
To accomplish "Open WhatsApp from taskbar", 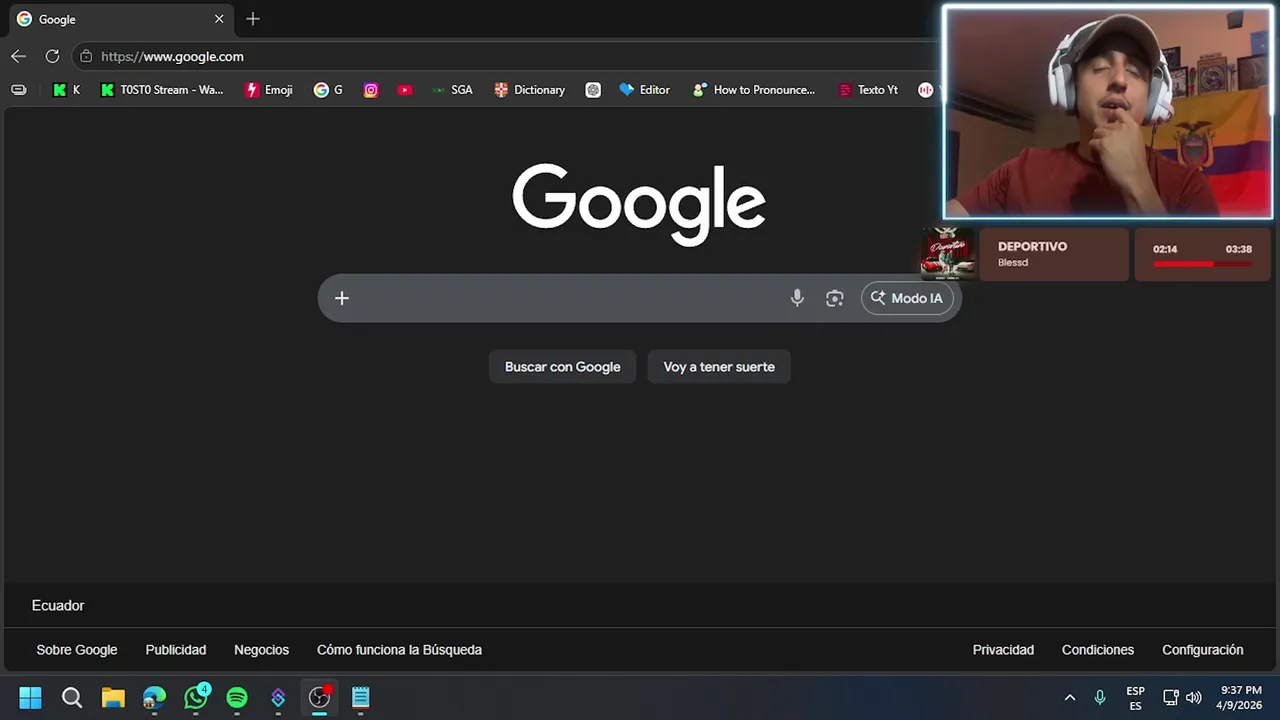I will [196, 697].
